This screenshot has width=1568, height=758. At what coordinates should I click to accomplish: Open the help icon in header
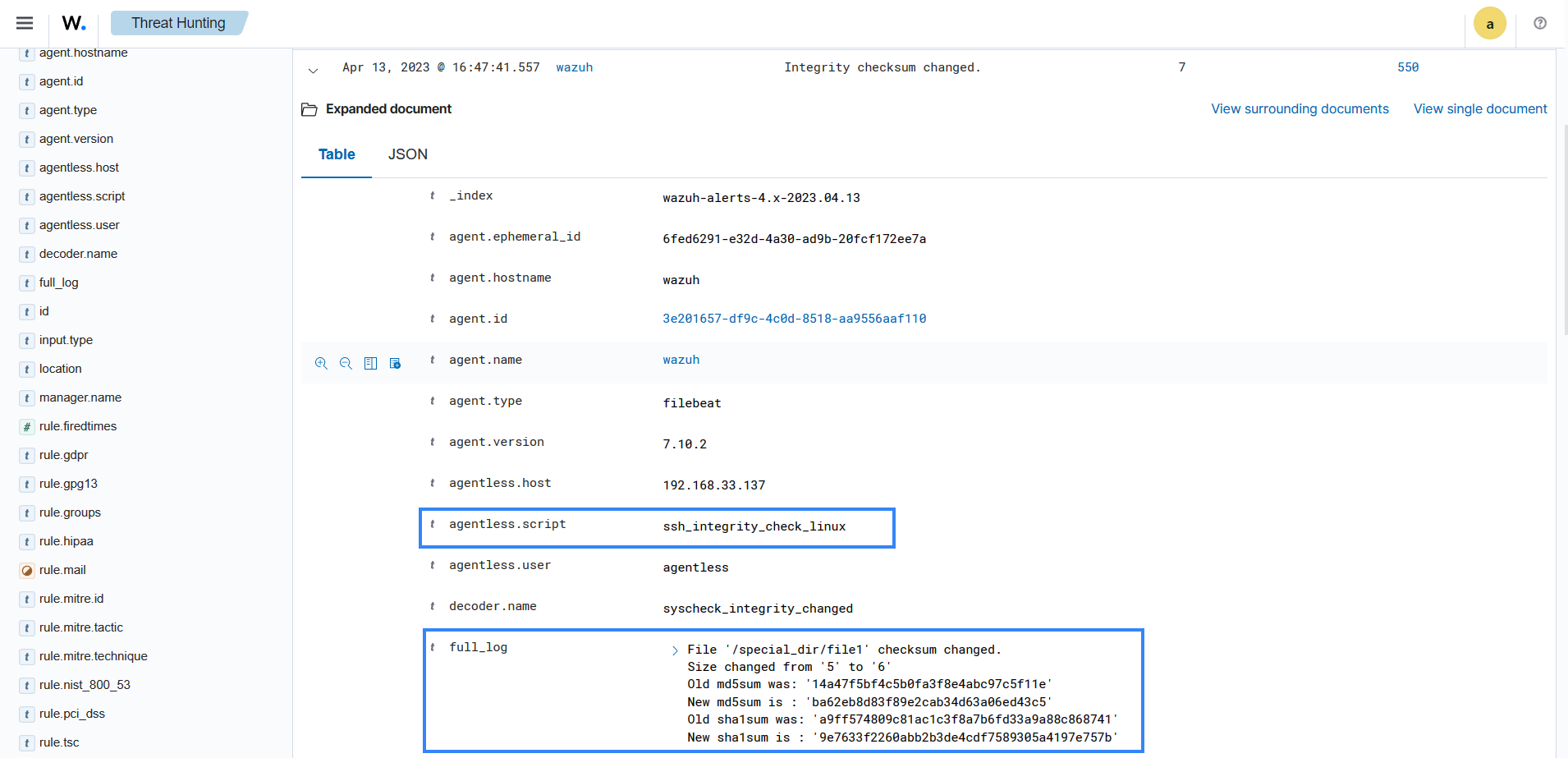1539,23
